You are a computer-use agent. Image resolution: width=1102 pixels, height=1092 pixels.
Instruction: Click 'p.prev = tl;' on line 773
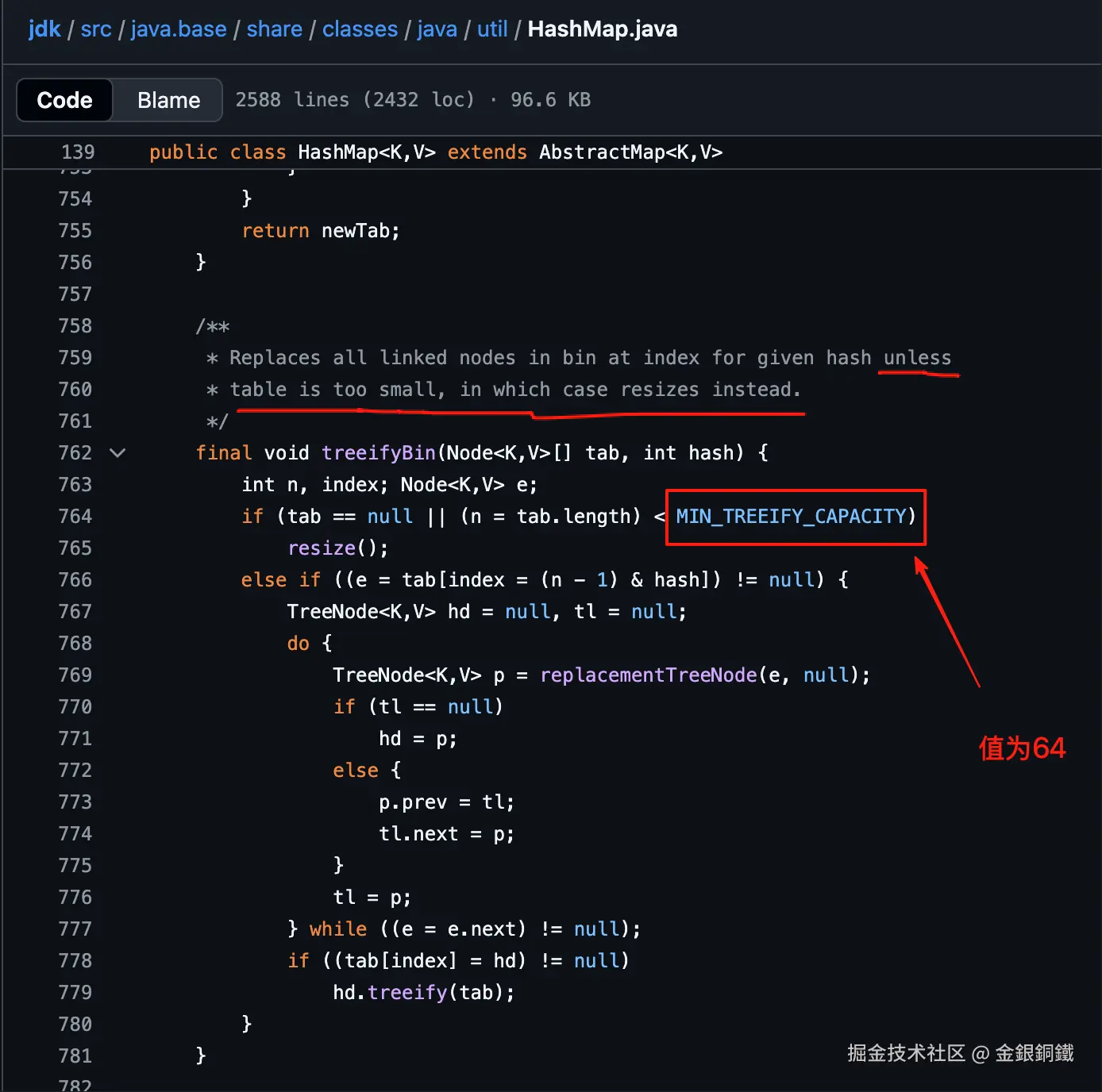tap(447, 802)
